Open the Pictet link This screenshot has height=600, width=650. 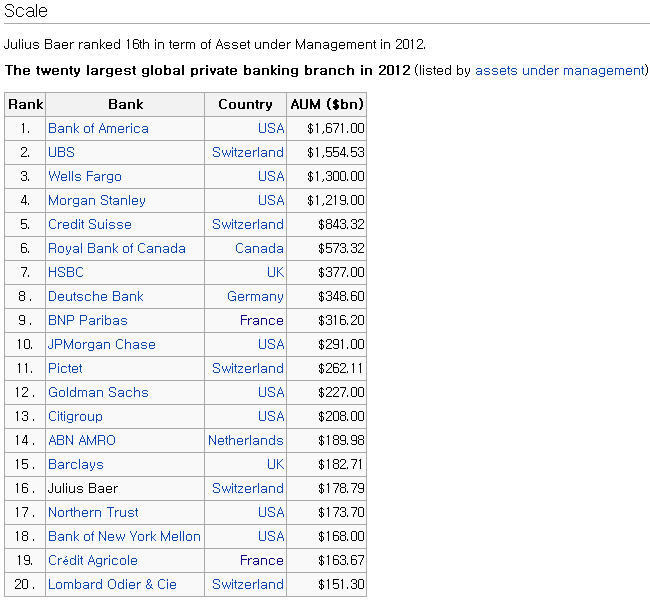click(65, 369)
